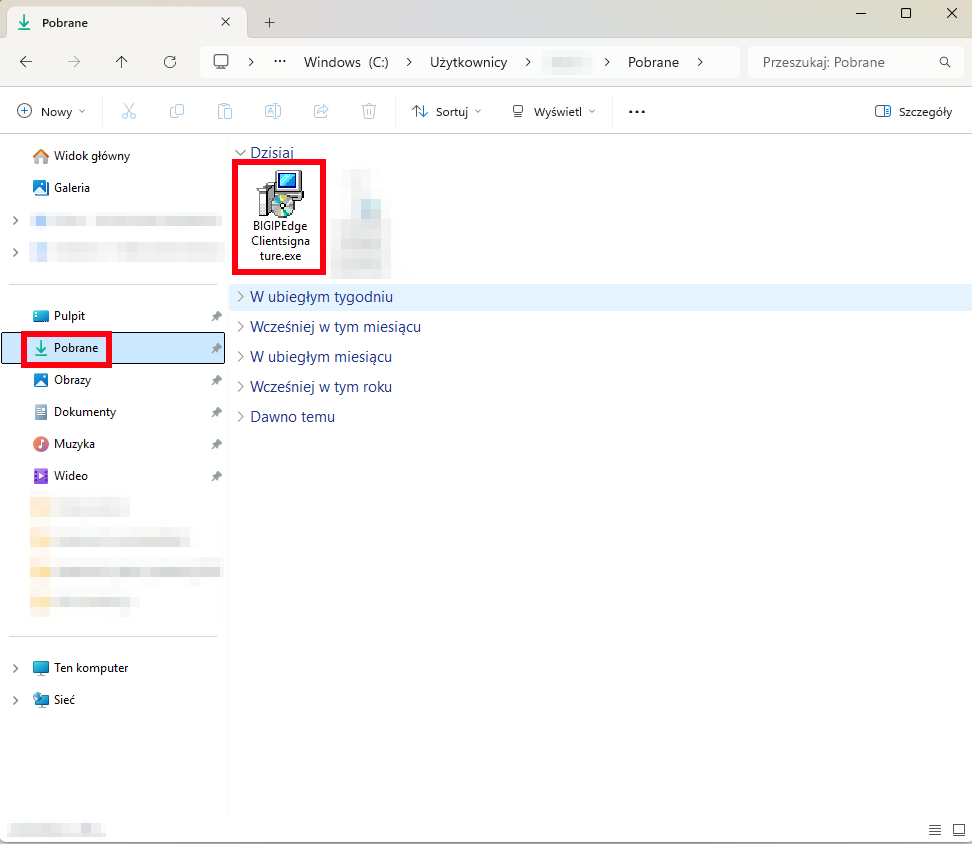Share the selected item
This screenshot has height=844, width=972.
(x=321, y=112)
